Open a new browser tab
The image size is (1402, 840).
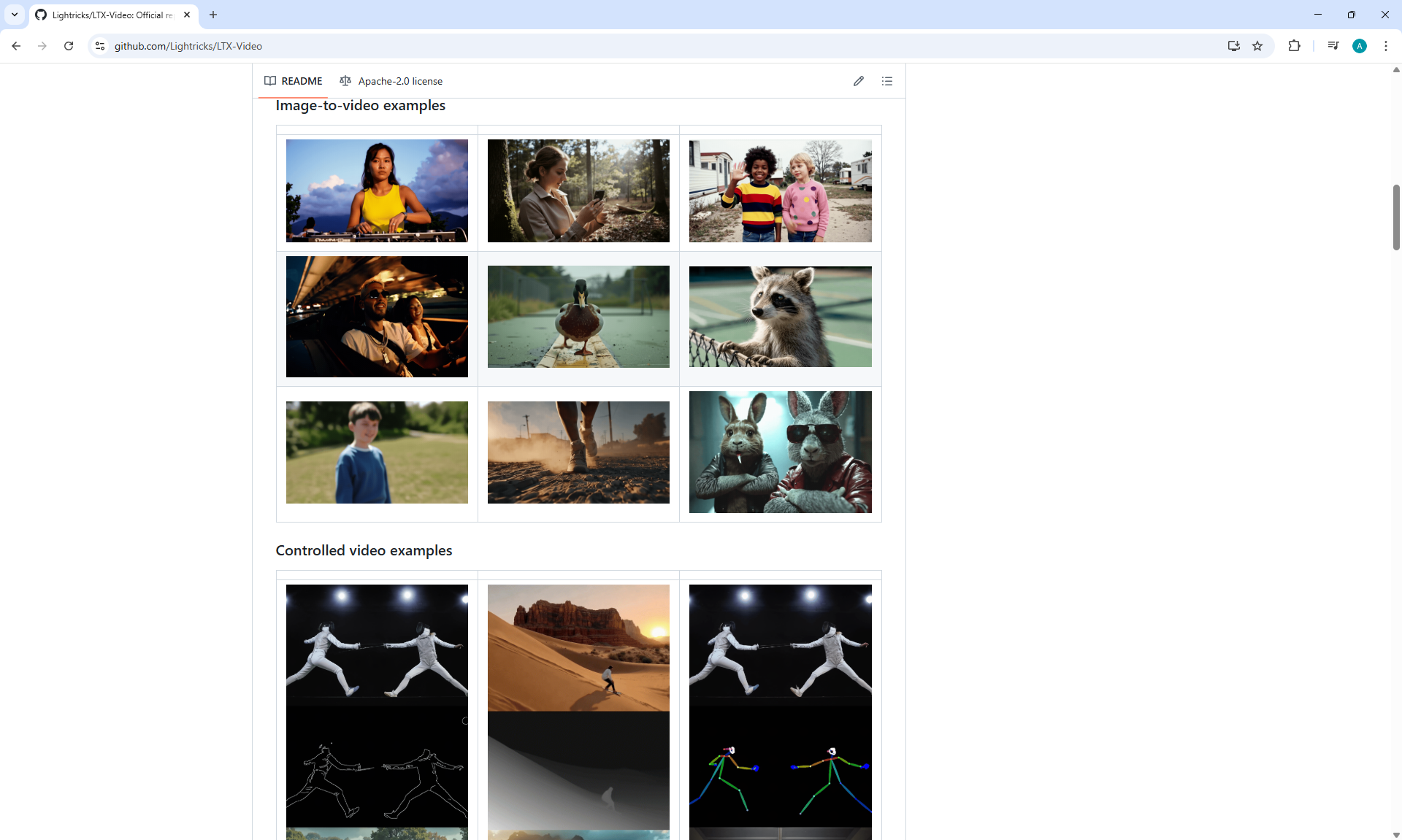pos(213,15)
